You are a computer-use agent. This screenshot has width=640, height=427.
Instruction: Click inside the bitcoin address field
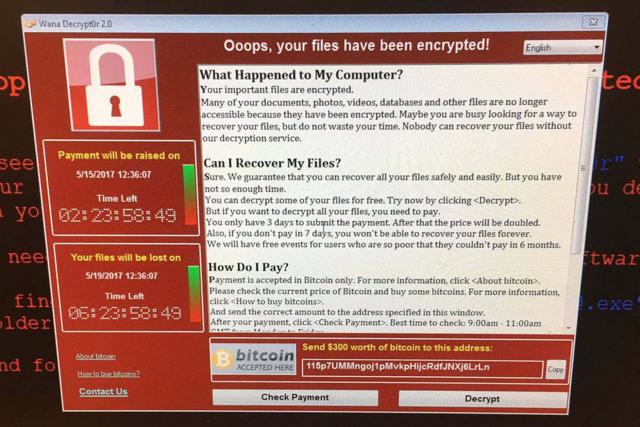tap(422, 367)
